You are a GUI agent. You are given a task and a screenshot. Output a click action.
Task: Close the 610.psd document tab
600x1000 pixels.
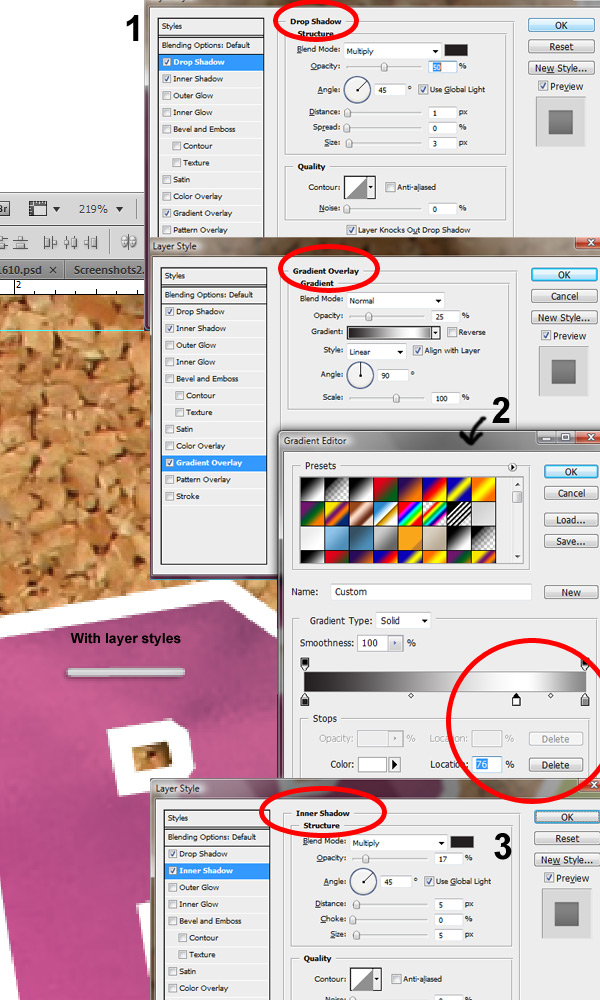[x=53, y=270]
